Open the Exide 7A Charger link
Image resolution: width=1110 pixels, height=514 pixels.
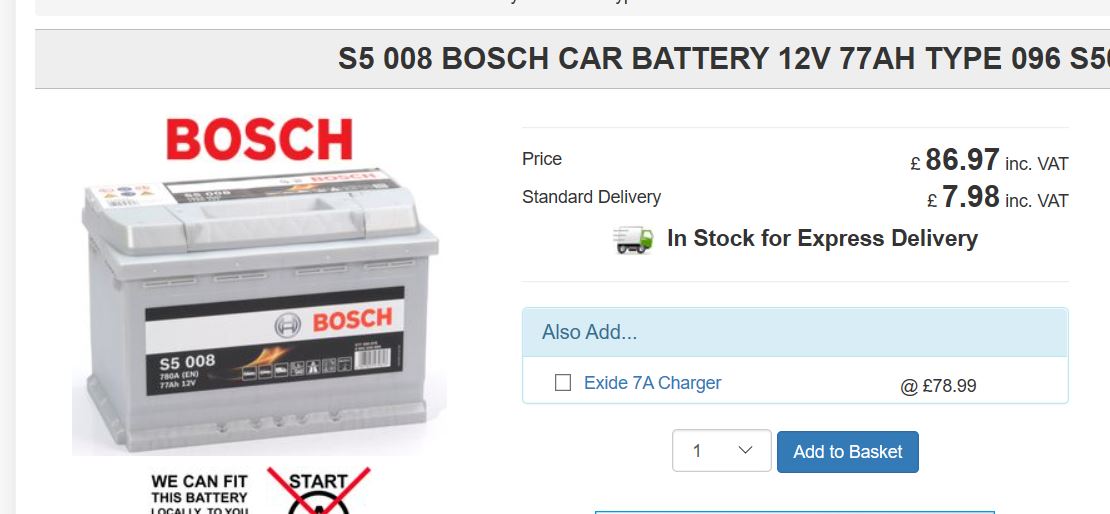coord(652,383)
